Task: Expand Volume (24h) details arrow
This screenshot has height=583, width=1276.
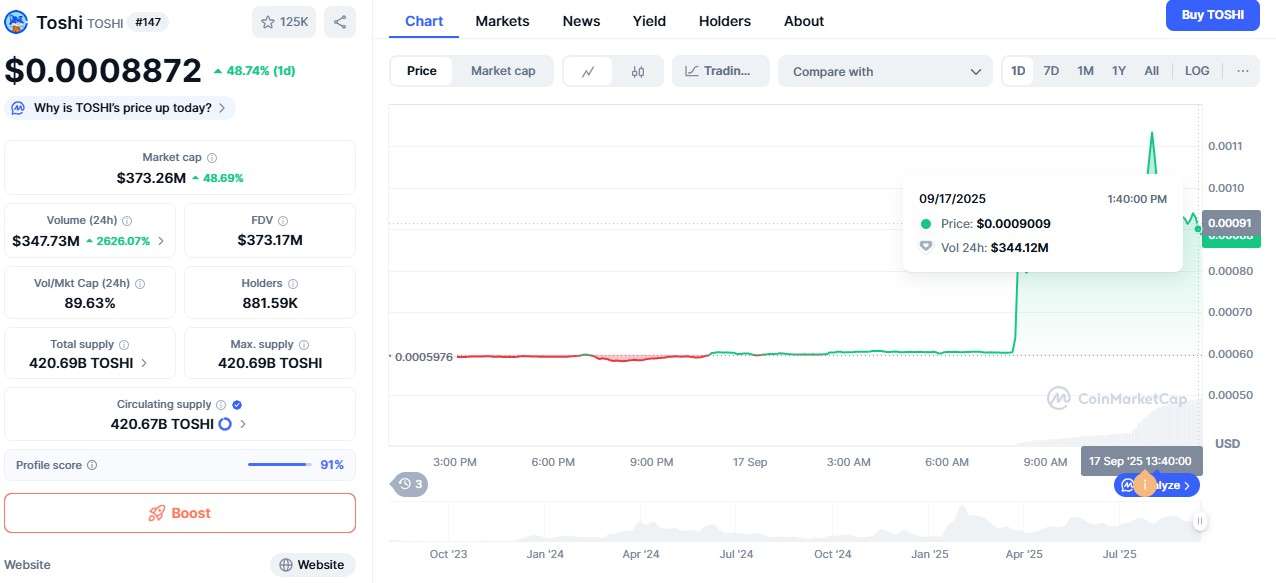Action: pyautogui.click(x=161, y=241)
